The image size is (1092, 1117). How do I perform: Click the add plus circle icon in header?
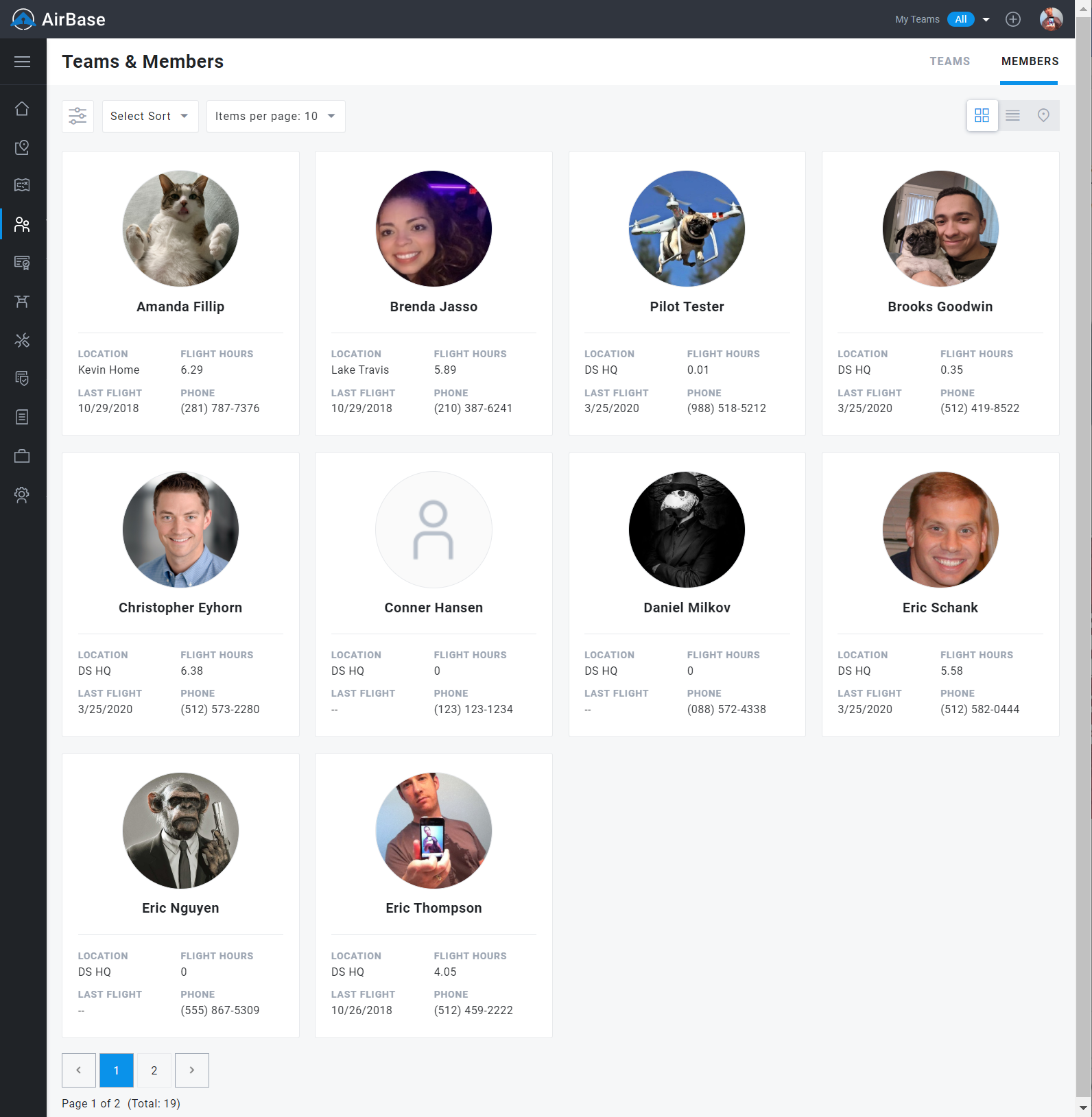point(1013,19)
